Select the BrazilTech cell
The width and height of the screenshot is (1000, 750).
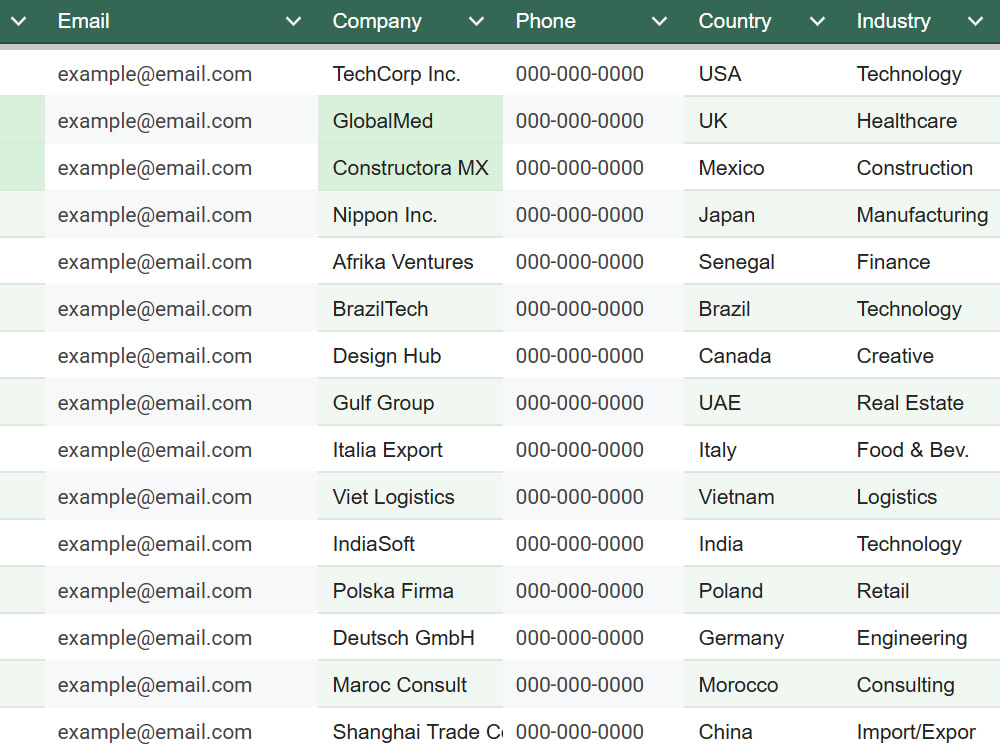(x=410, y=309)
